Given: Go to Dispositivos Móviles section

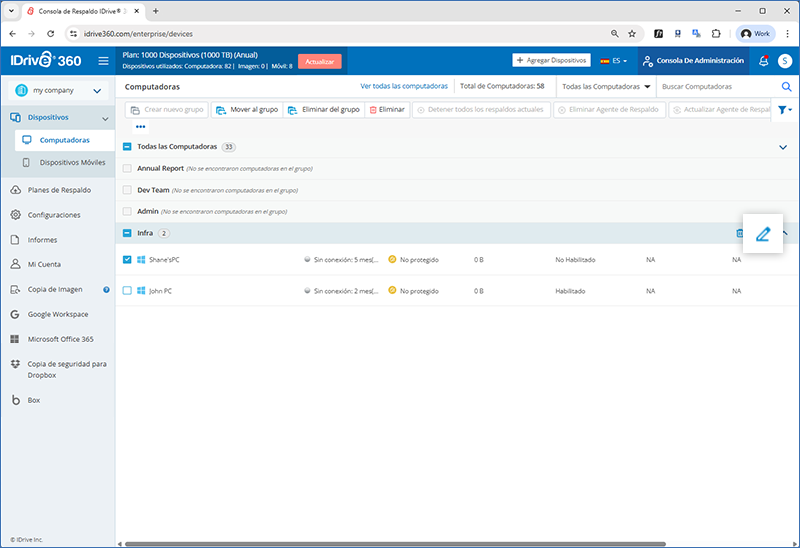Looking at the screenshot, I should pos(72,162).
